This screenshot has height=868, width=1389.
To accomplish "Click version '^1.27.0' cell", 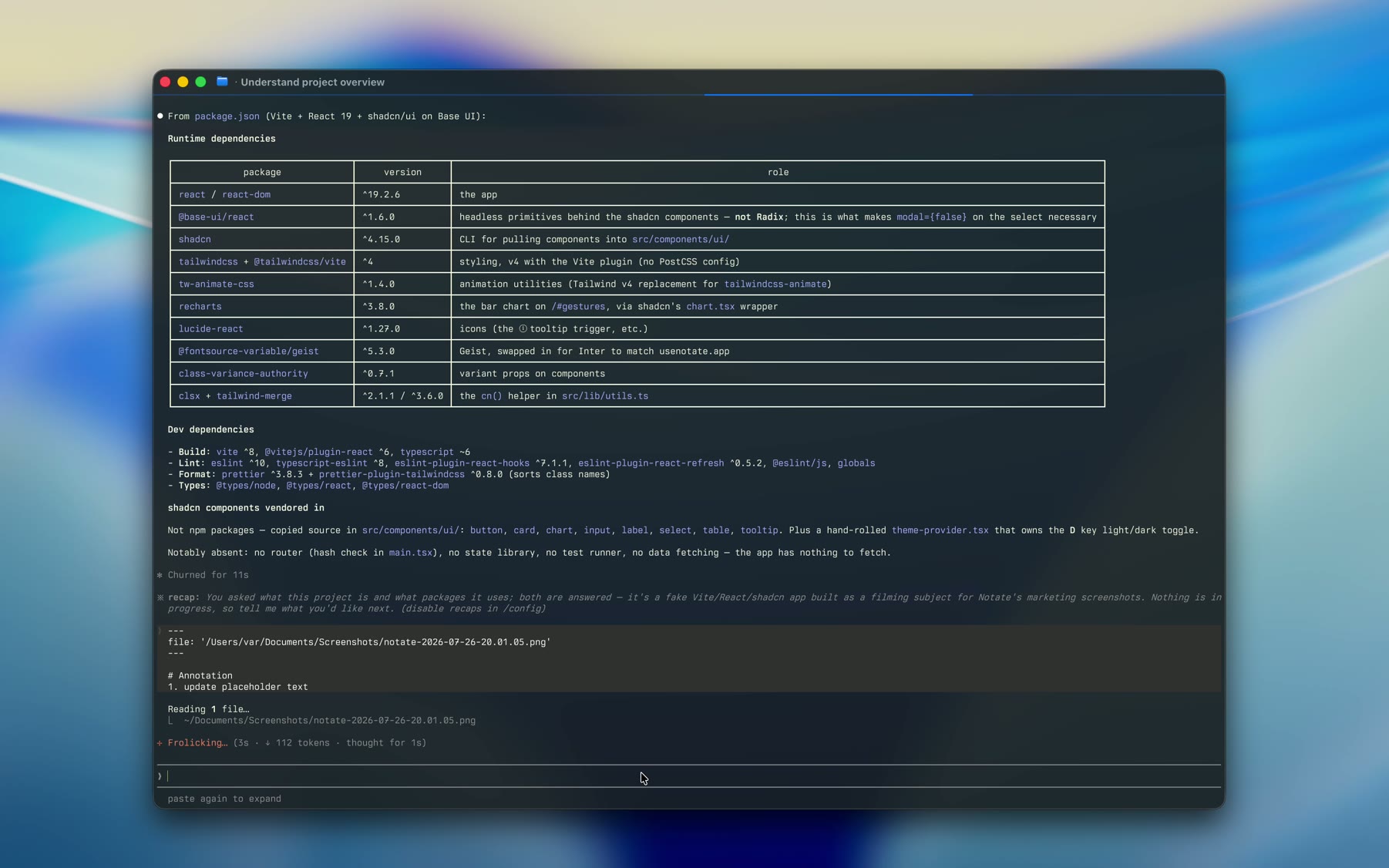I will click(x=381, y=329).
